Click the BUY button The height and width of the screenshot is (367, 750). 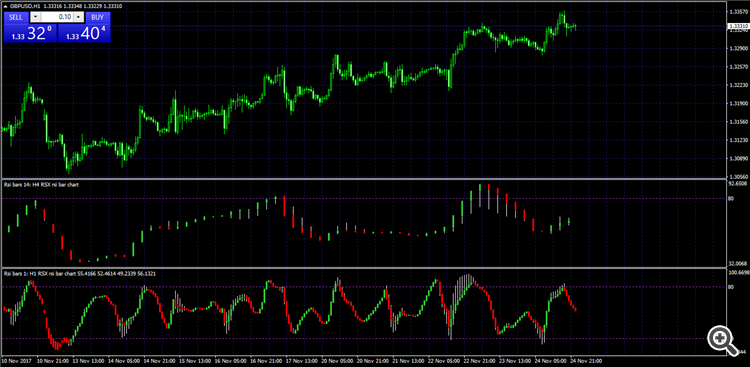pyautogui.click(x=98, y=17)
